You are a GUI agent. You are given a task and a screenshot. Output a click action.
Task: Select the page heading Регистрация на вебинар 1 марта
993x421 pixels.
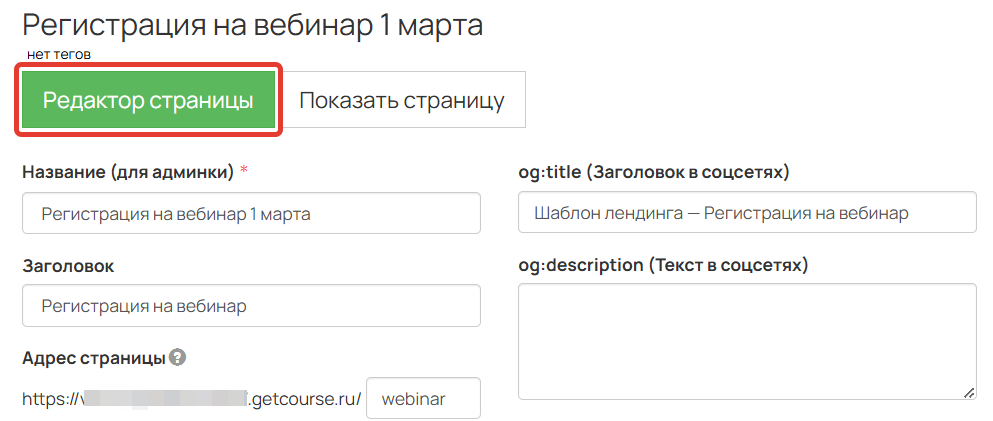pos(253,25)
